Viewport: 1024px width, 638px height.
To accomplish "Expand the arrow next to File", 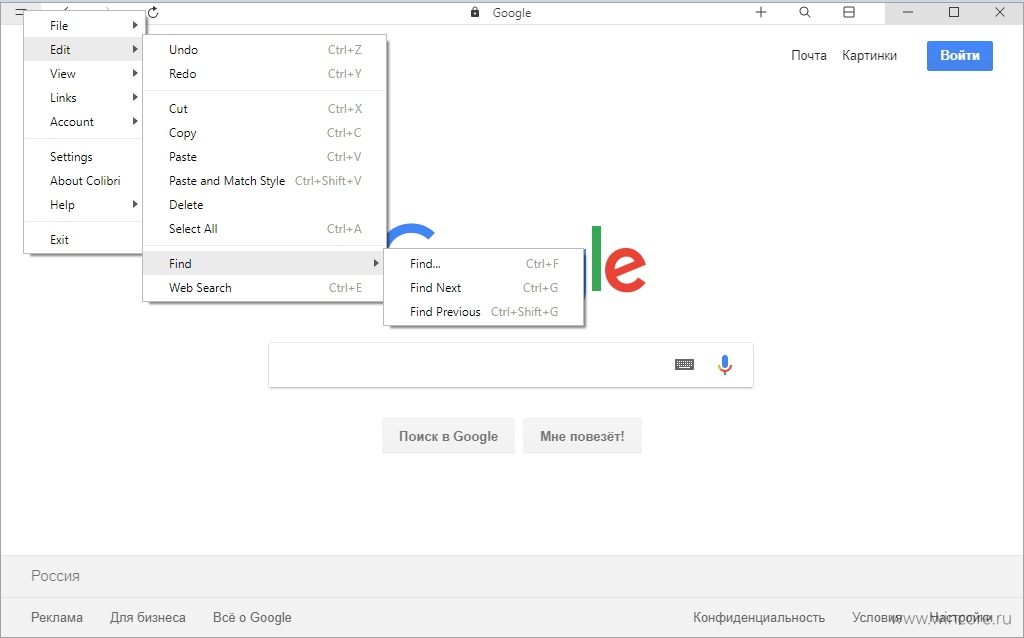I will pyautogui.click(x=135, y=25).
